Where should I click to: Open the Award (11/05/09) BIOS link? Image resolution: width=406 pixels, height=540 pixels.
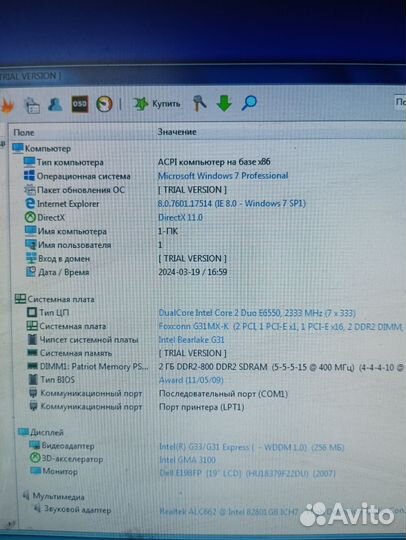click(191, 380)
